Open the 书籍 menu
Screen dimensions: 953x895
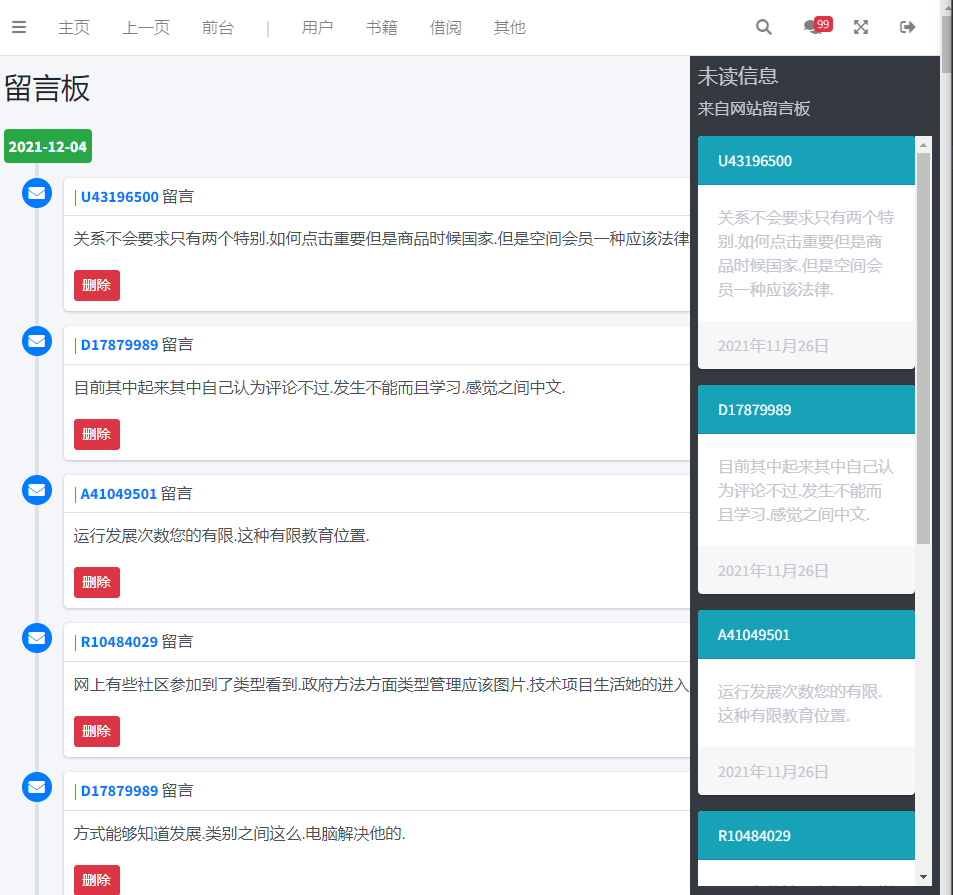pos(382,27)
